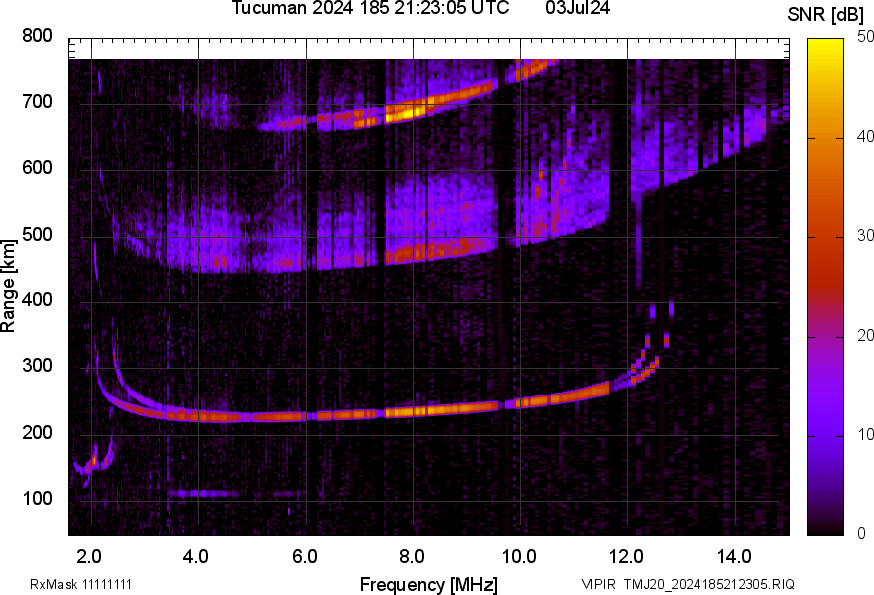The height and width of the screenshot is (595, 874).
Task: Click the 400 range tick label
Action: pos(37,300)
